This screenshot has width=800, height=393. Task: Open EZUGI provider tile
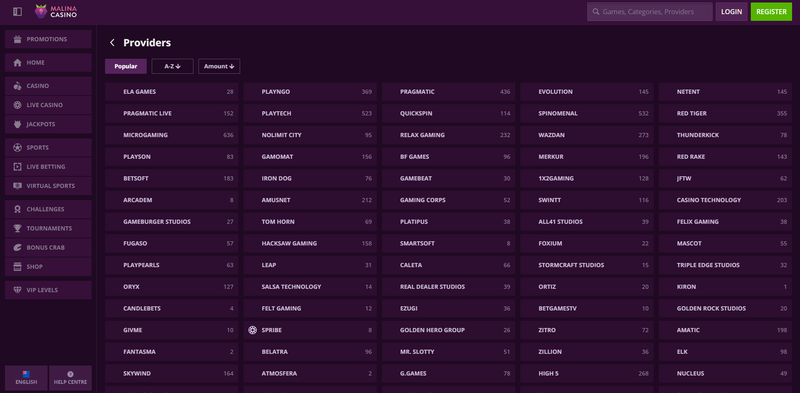448,309
